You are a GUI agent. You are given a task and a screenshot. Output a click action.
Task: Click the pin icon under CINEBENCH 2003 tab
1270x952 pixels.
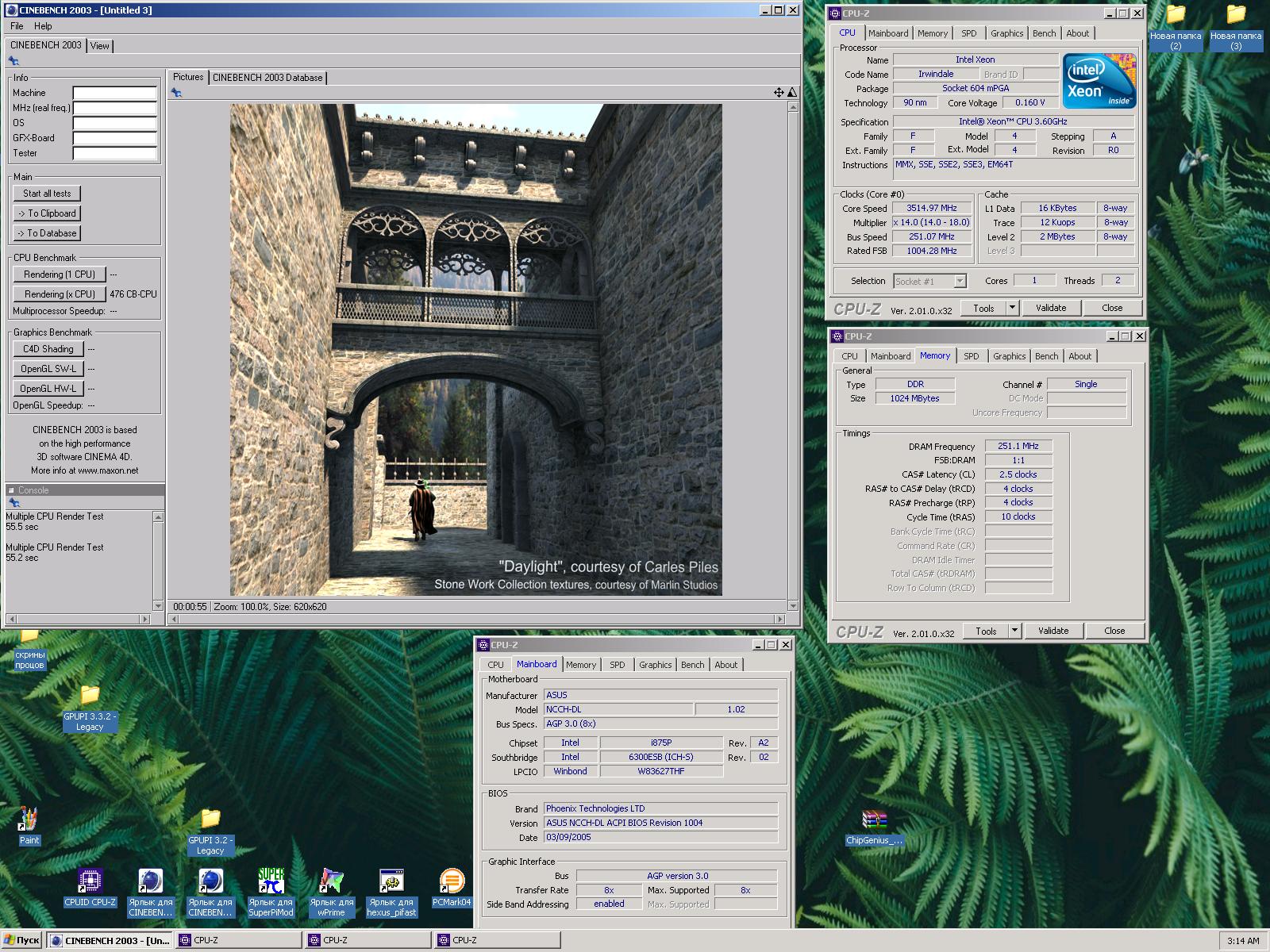tap(13, 61)
